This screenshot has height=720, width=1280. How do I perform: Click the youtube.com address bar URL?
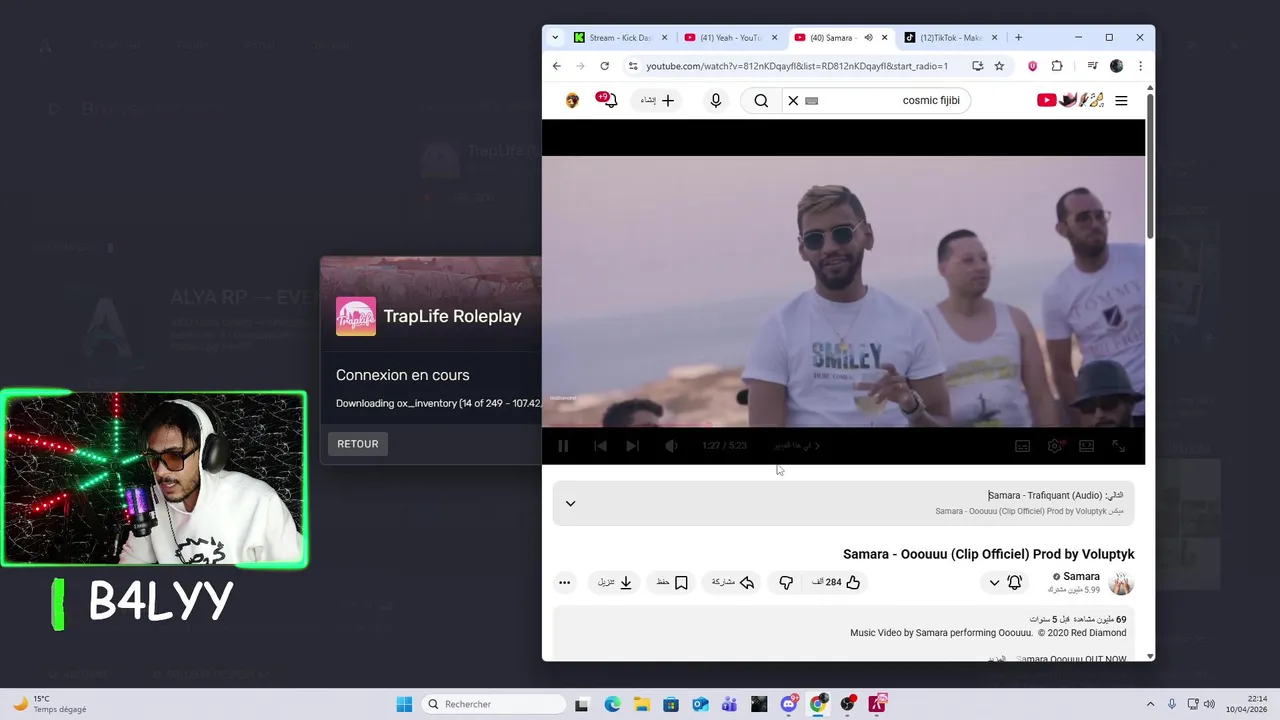pyautogui.click(x=796, y=66)
